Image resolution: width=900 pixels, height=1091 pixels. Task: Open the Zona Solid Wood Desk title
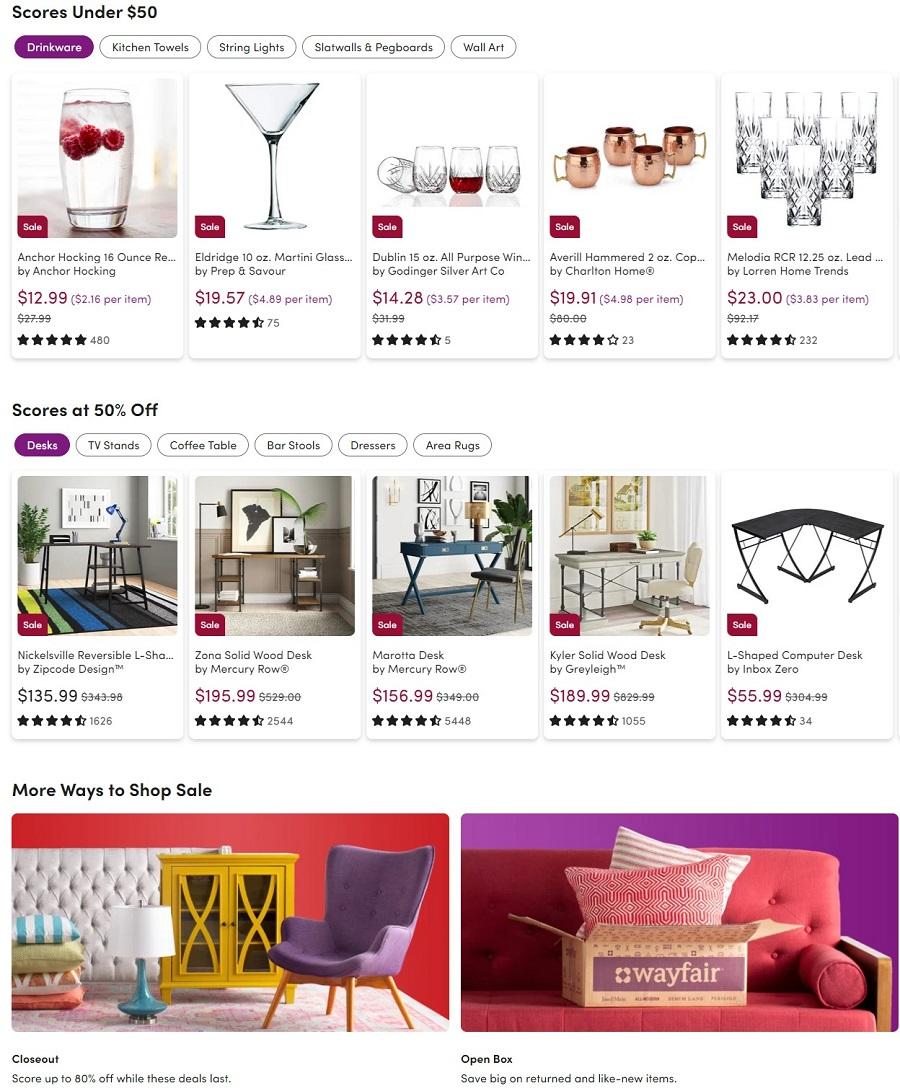(x=253, y=655)
